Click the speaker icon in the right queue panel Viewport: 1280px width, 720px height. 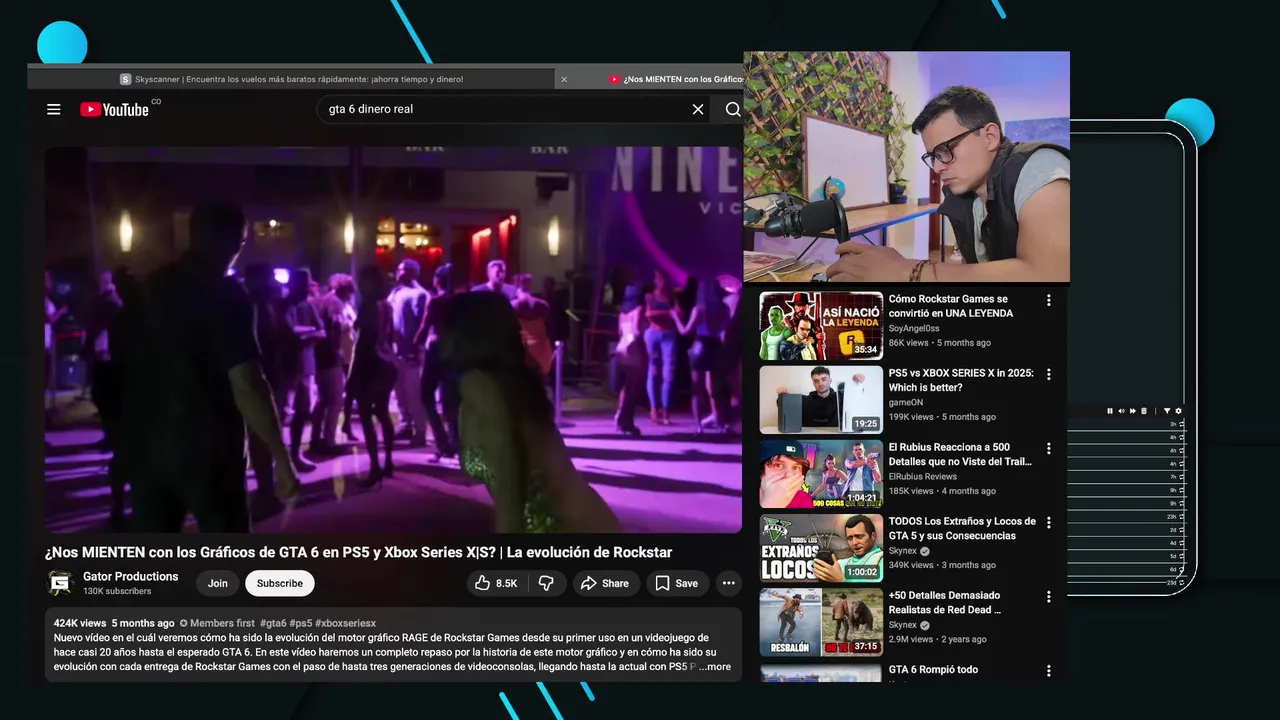tap(1121, 411)
